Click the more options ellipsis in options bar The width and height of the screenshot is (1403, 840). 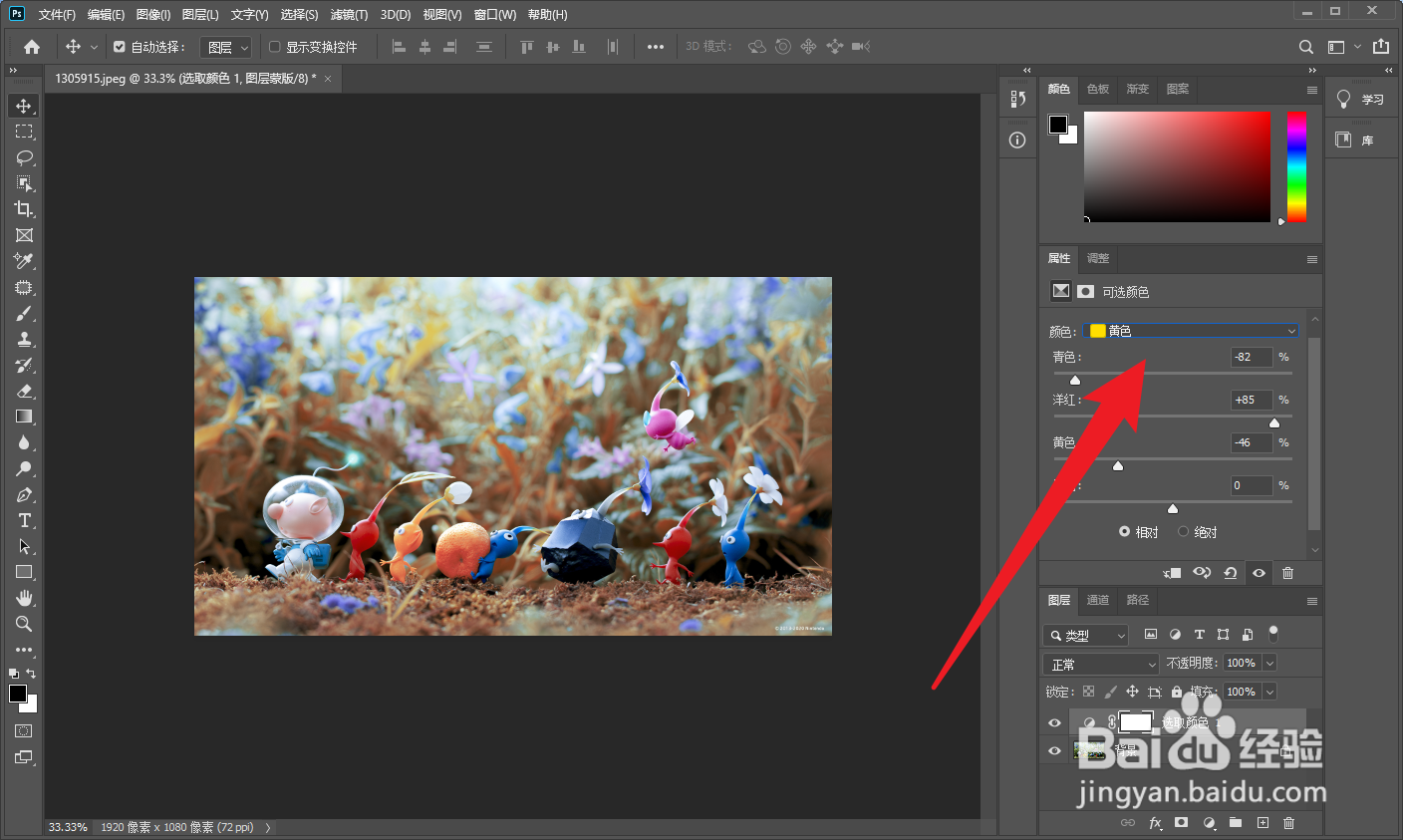tap(655, 47)
